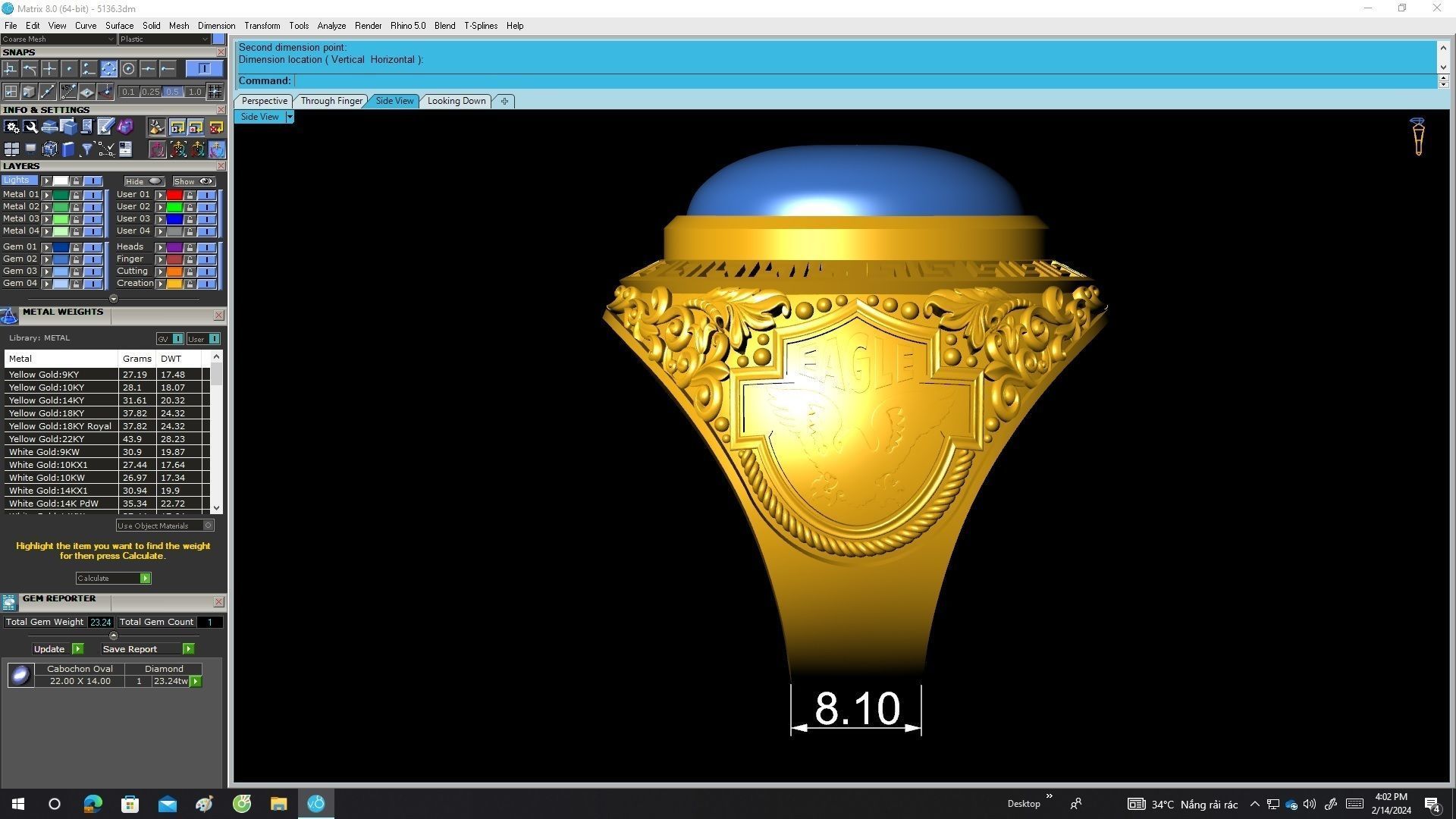Open Windows notification center
The image size is (1456, 819).
click(1432, 804)
